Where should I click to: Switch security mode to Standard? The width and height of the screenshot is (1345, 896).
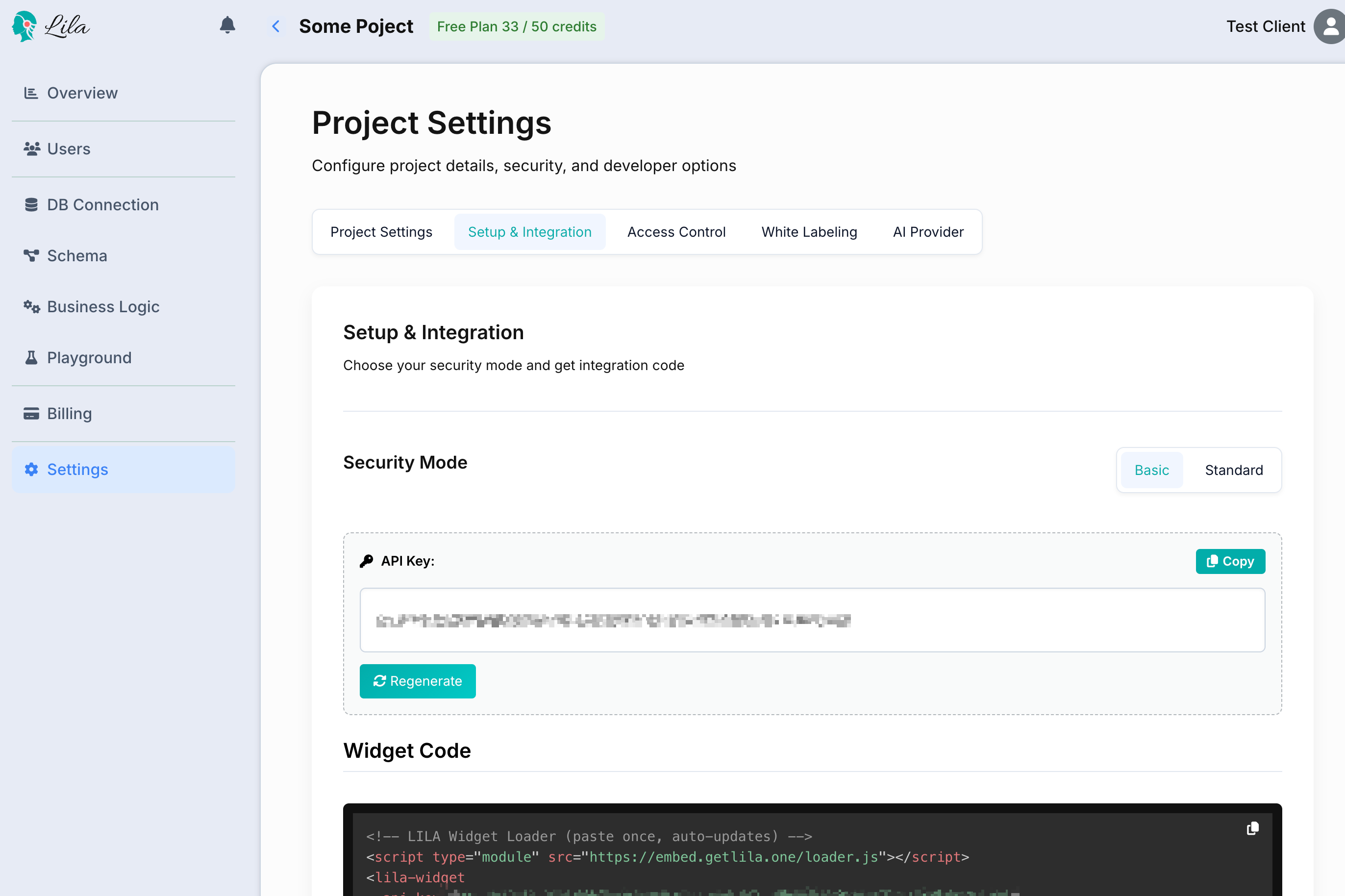pos(1234,470)
